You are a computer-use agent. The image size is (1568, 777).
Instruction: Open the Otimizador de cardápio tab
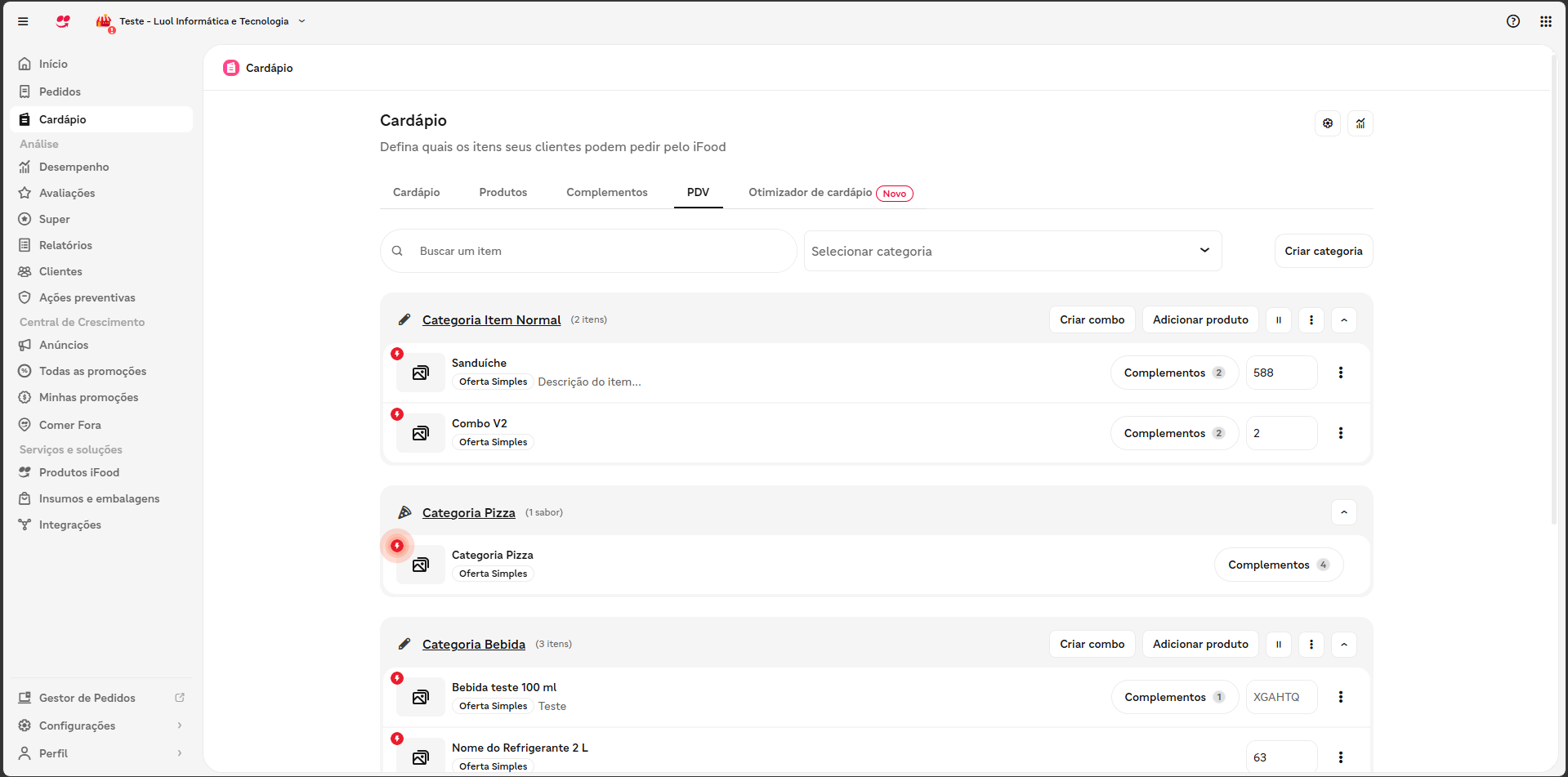point(830,193)
